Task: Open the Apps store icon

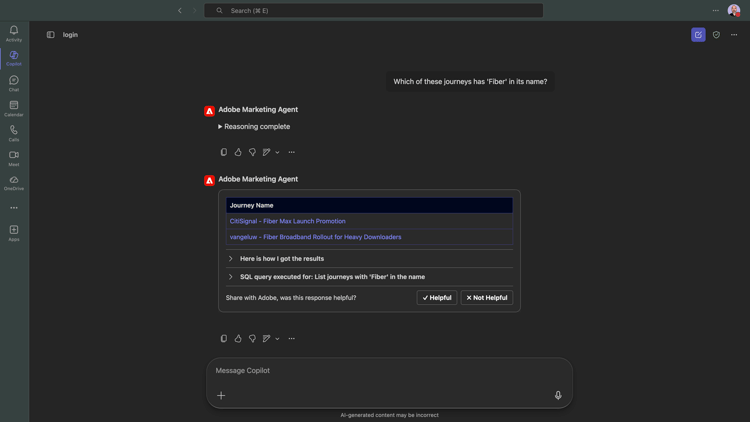Action: [x=14, y=233]
